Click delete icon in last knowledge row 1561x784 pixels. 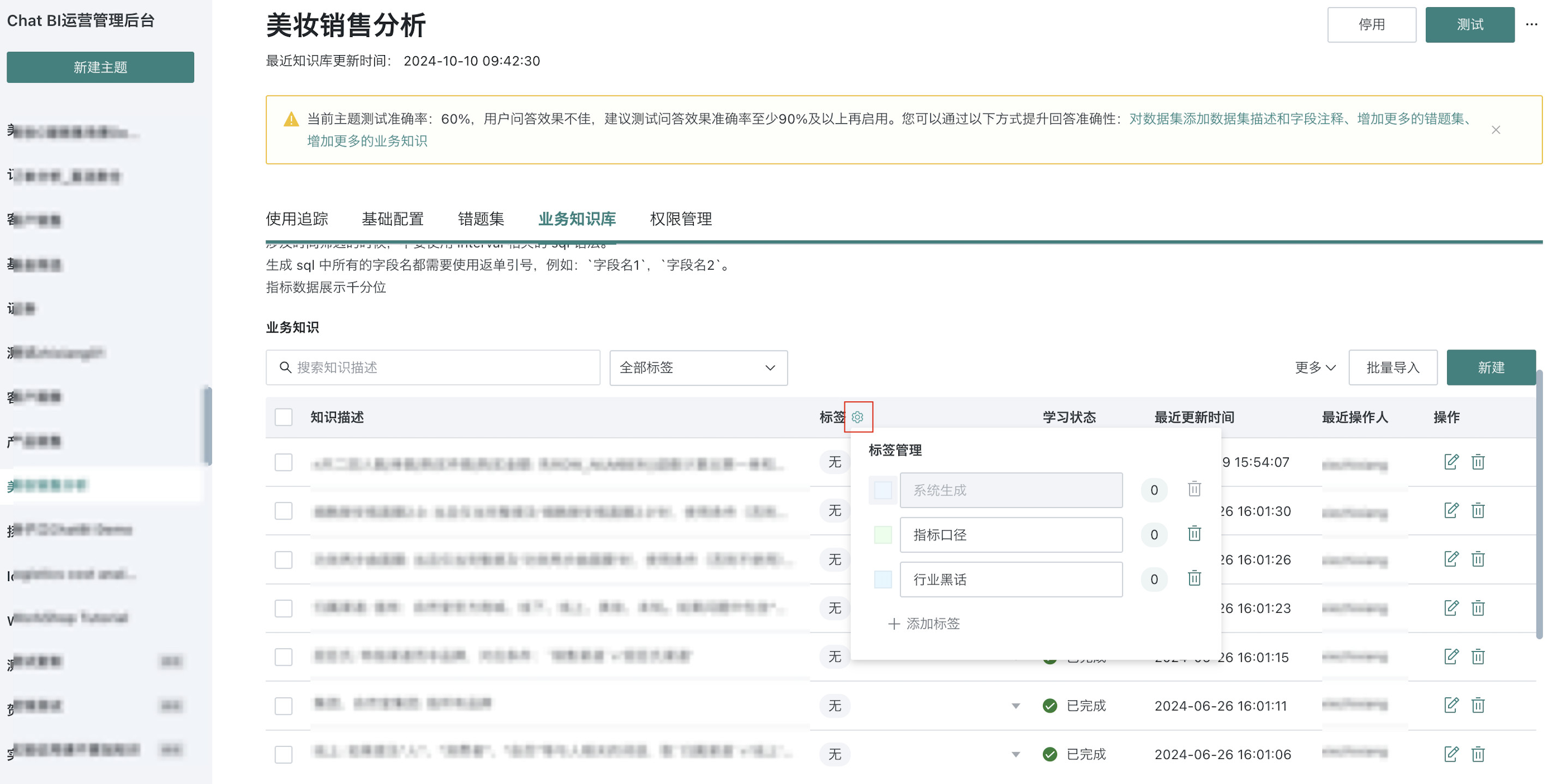point(1478,755)
